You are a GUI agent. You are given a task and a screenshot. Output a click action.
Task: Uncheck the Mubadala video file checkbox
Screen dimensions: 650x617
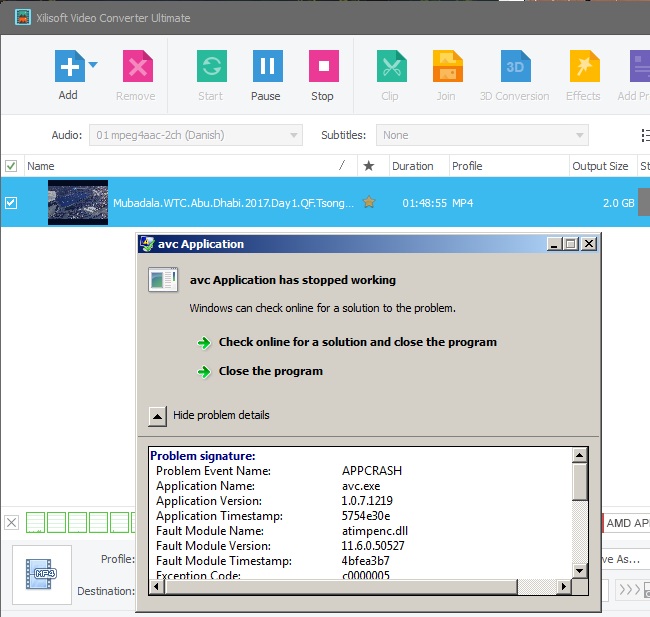click(11, 203)
